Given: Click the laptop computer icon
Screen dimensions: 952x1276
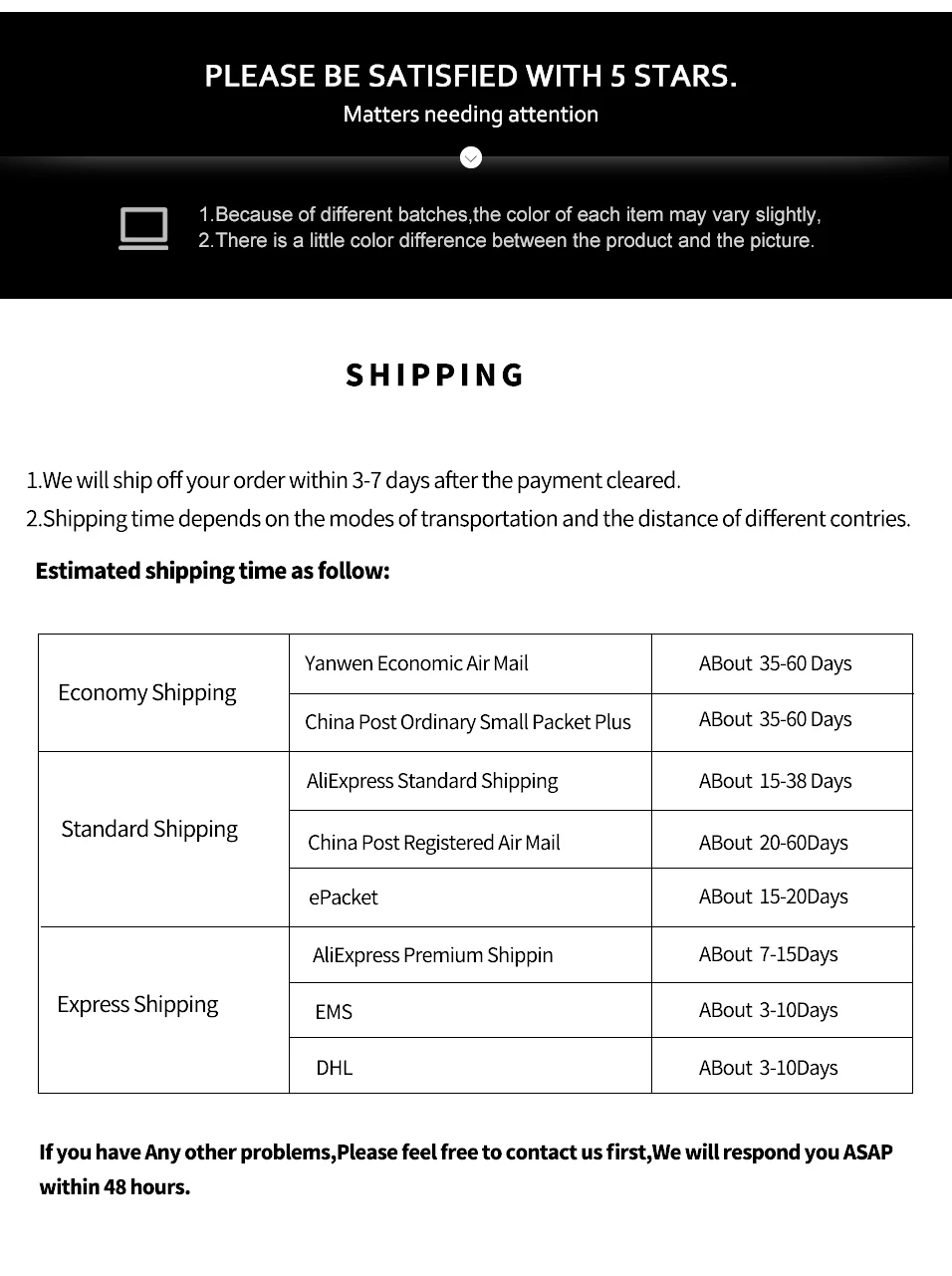Looking at the screenshot, I should [143, 228].
